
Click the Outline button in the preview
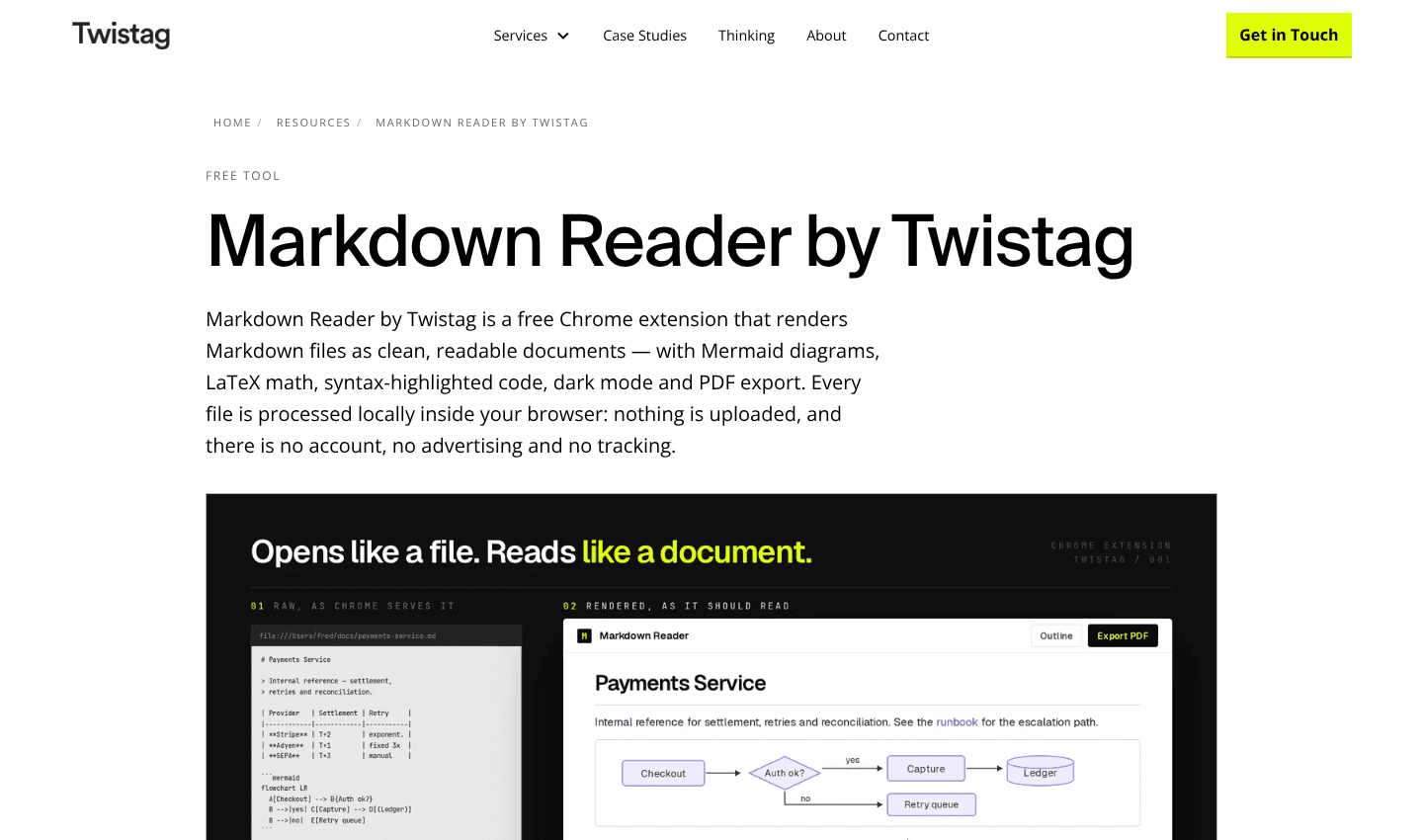tap(1056, 635)
